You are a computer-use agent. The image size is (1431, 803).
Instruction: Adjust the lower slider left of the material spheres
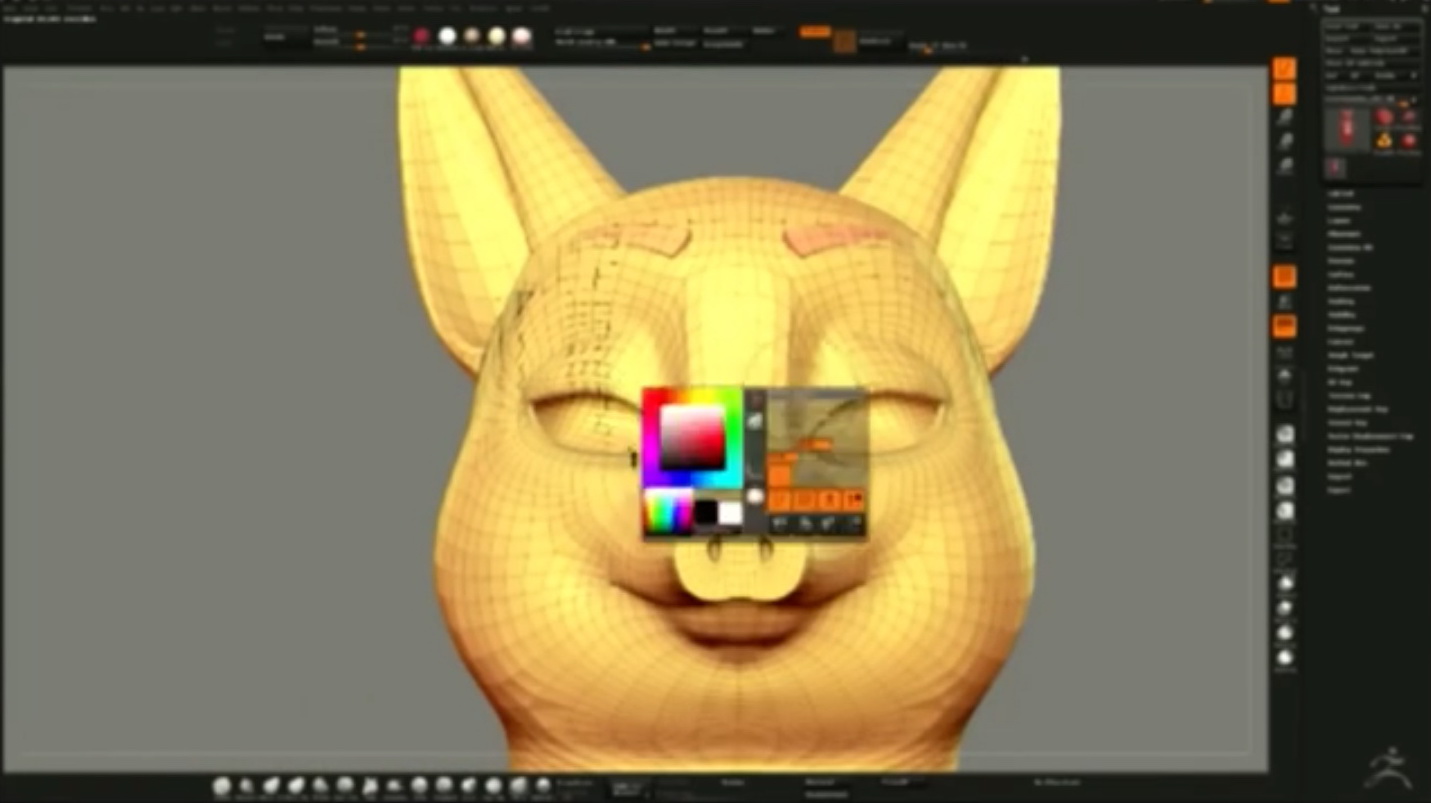point(358,46)
